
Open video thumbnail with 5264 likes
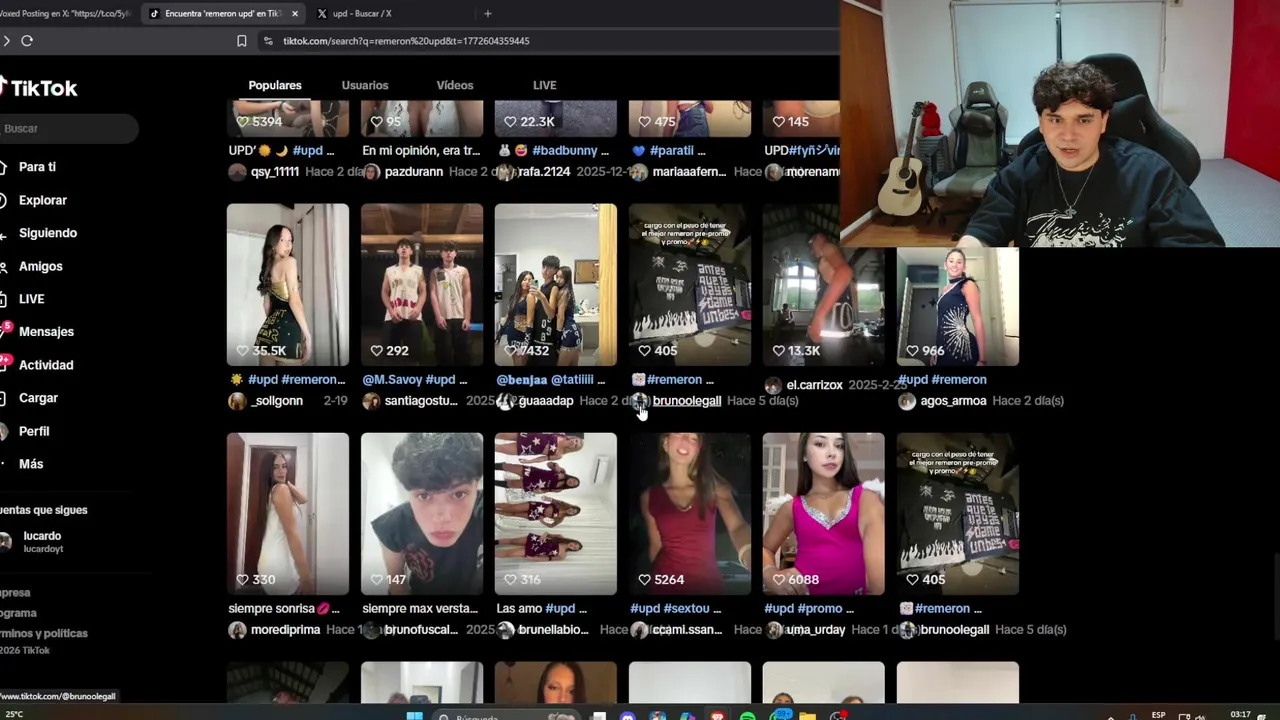coord(690,514)
